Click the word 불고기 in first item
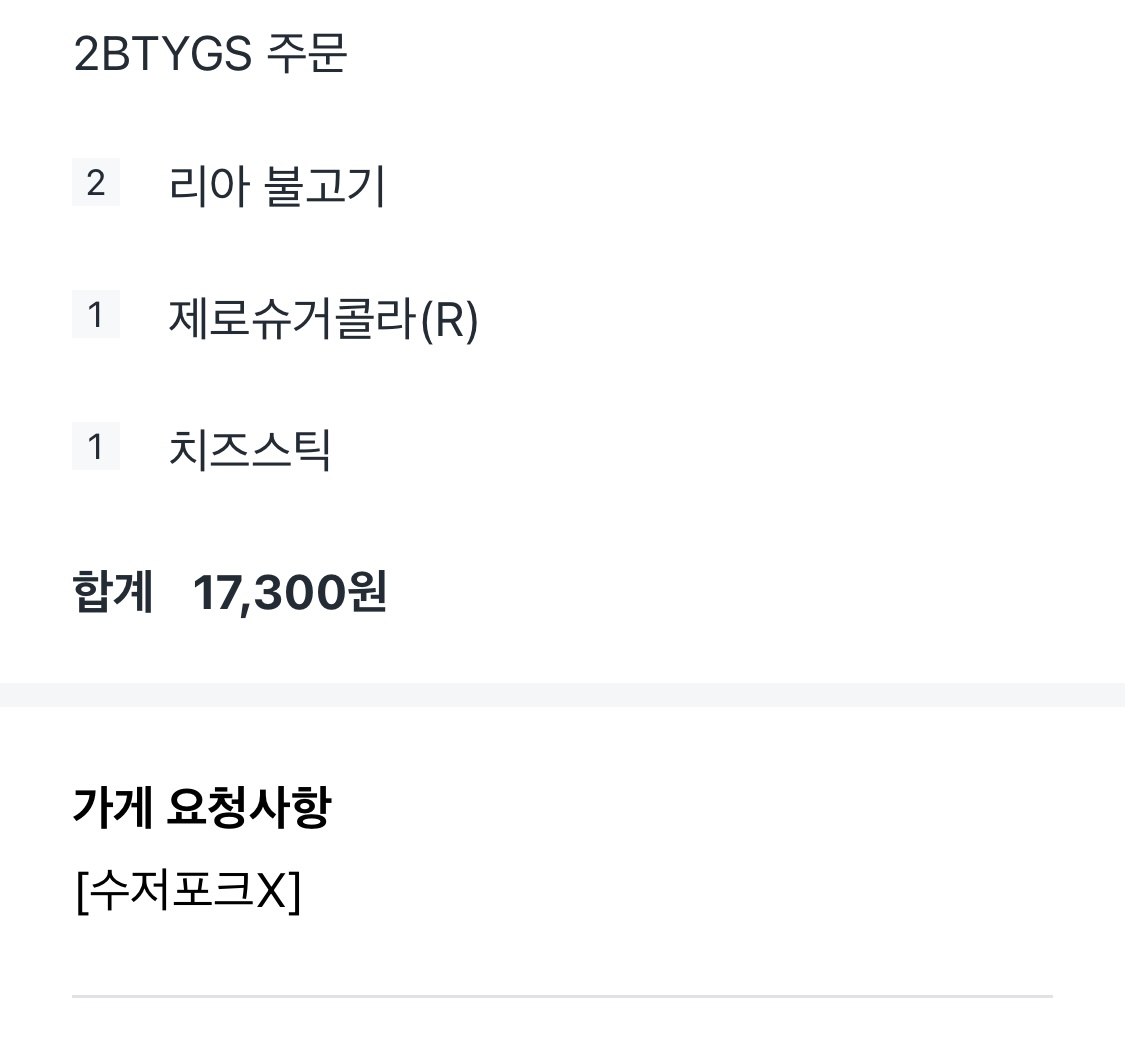Screen dimensions: 1125x1064 click(x=325, y=187)
